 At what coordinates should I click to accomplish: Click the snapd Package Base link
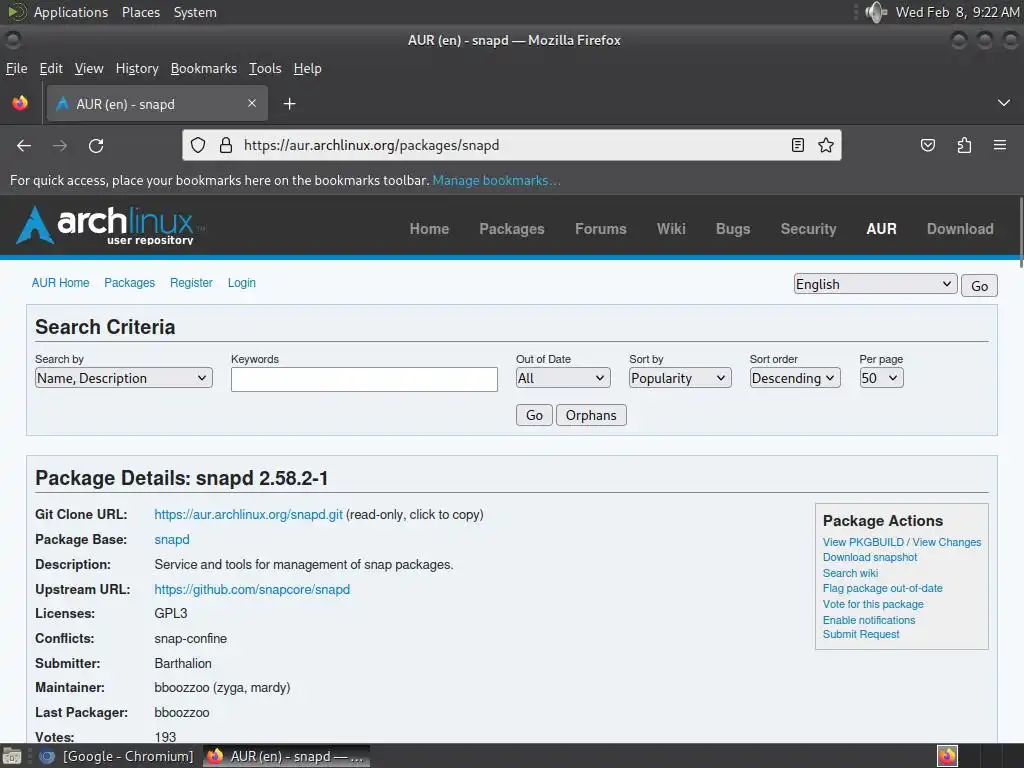point(172,539)
